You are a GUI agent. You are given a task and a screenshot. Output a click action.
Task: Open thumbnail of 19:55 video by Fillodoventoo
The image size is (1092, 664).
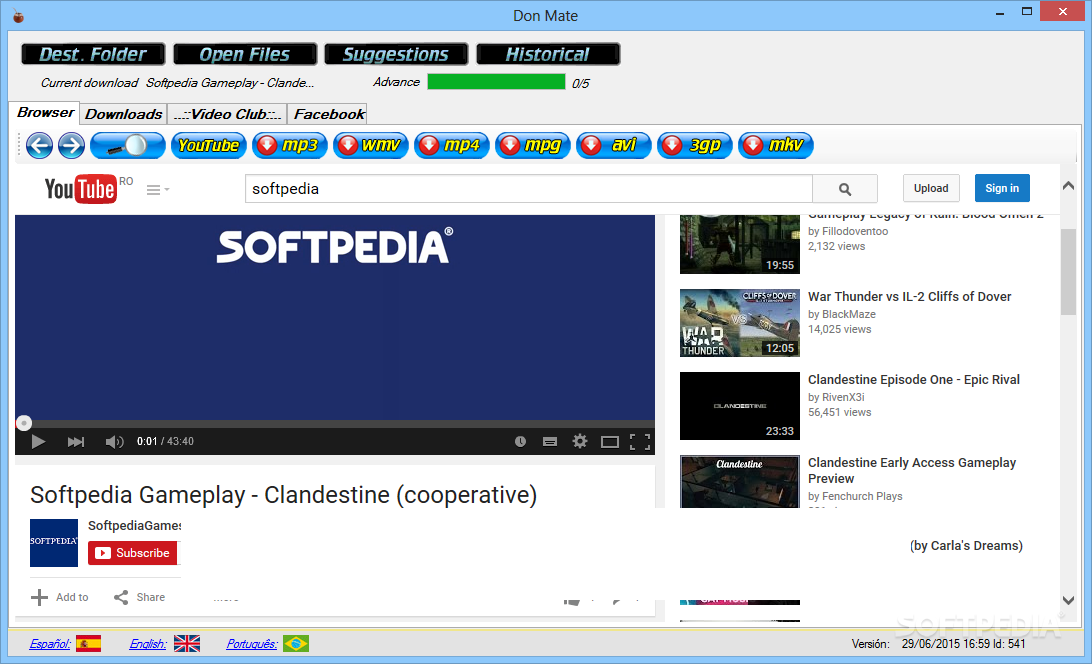click(740, 245)
